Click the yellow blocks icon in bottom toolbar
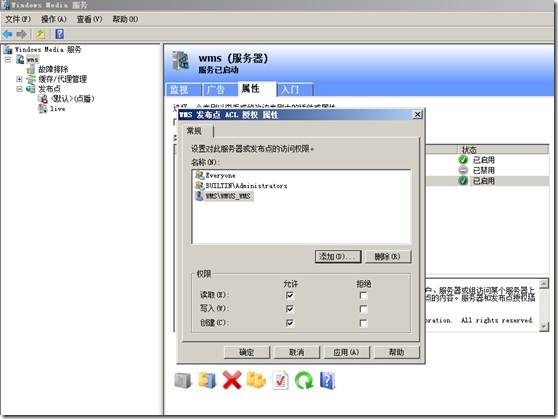Screen dimensions: 558x419 [256, 380]
